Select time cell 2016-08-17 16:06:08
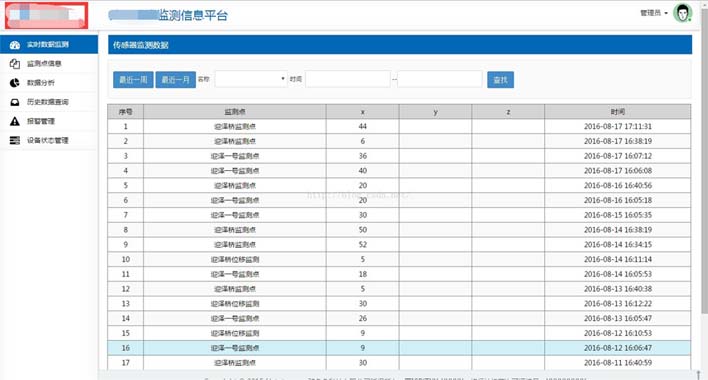 [x=618, y=171]
